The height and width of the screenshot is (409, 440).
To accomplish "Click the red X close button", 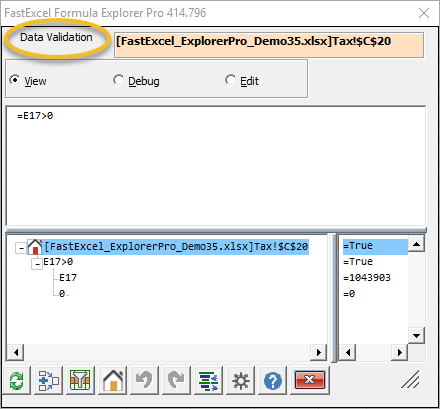I will tap(310, 380).
